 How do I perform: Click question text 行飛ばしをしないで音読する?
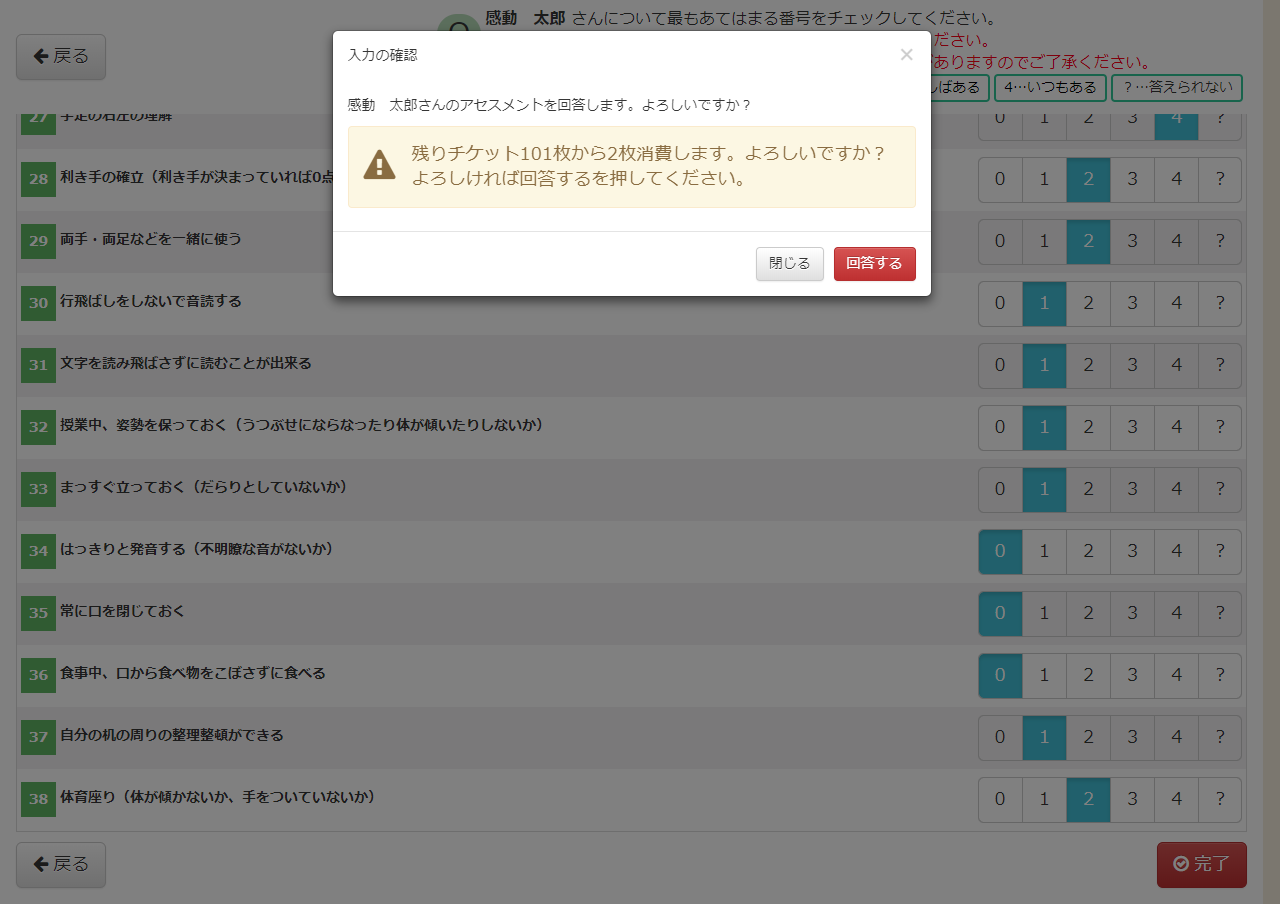click(x=151, y=301)
